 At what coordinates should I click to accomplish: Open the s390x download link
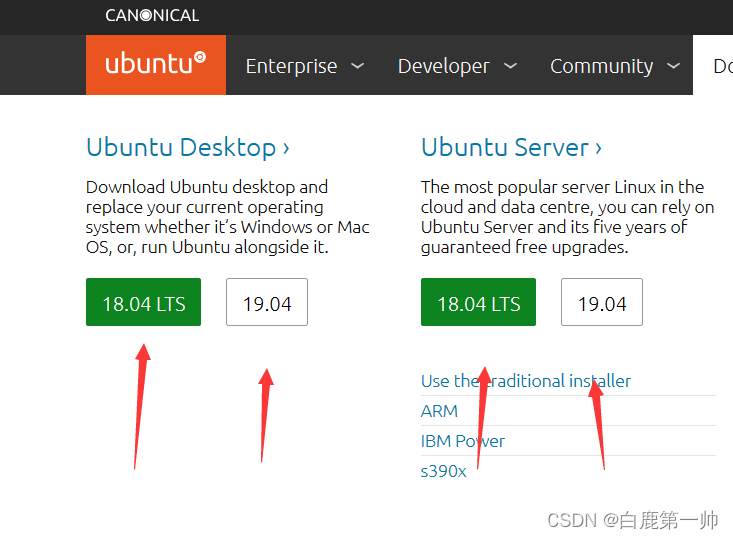click(x=444, y=471)
